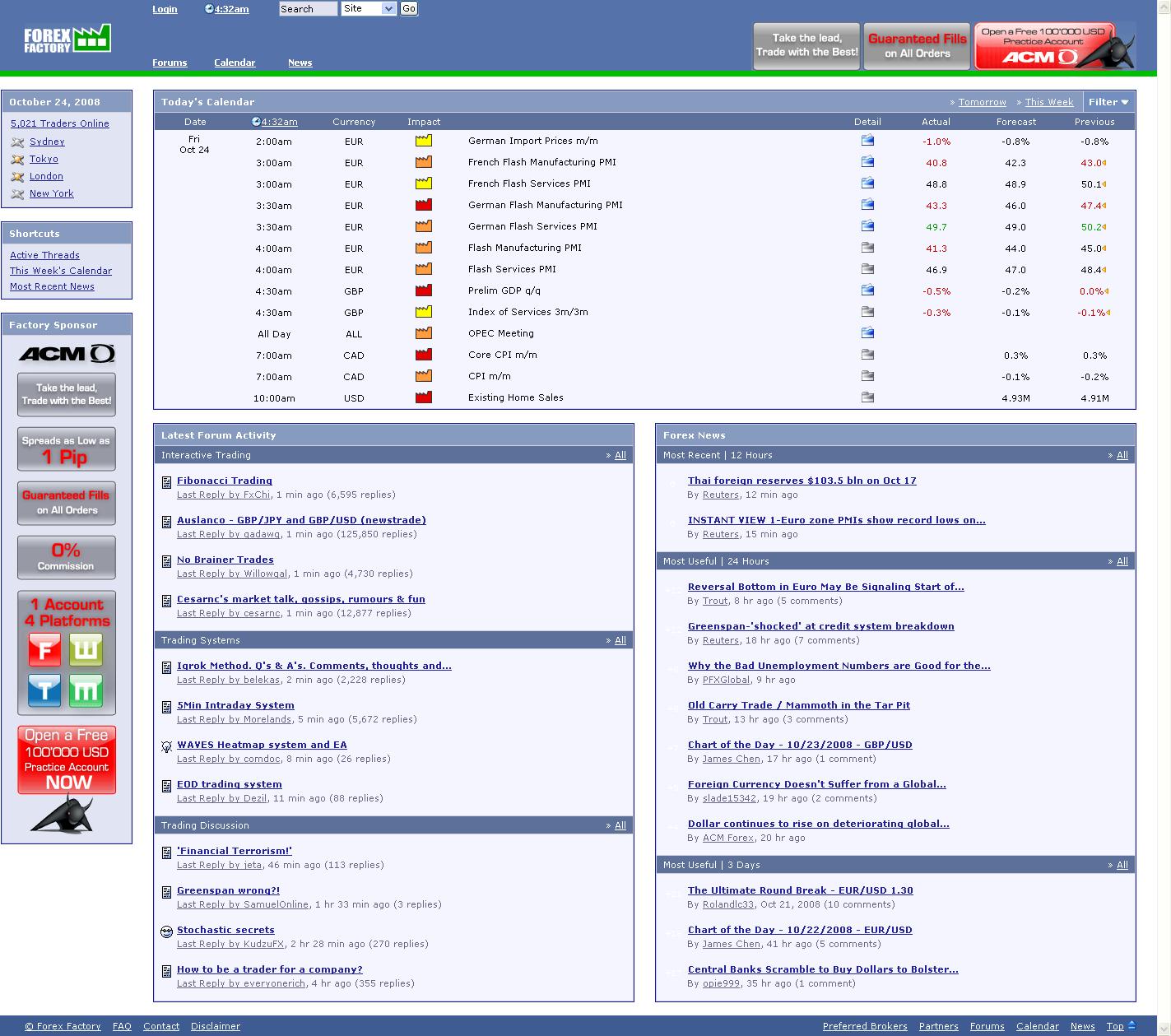The image size is (1171, 1036).
Task: Open the Tomorrow calendar link
Action: [982, 102]
